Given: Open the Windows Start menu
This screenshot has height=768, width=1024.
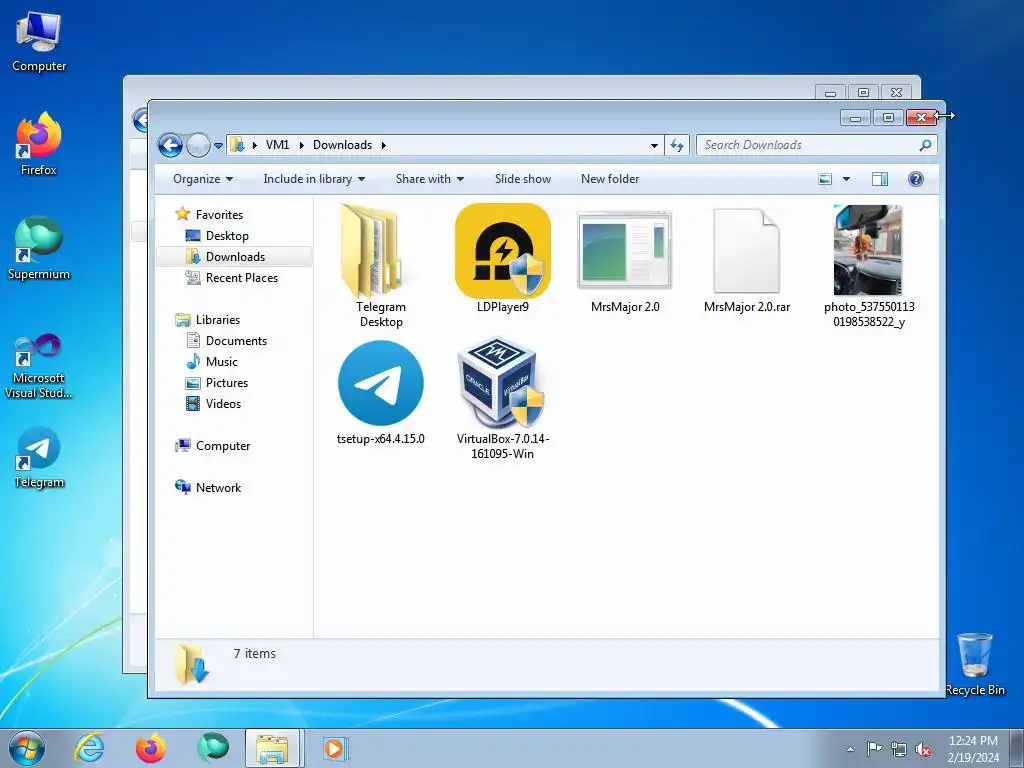Looking at the screenshot, I should 27,748.
